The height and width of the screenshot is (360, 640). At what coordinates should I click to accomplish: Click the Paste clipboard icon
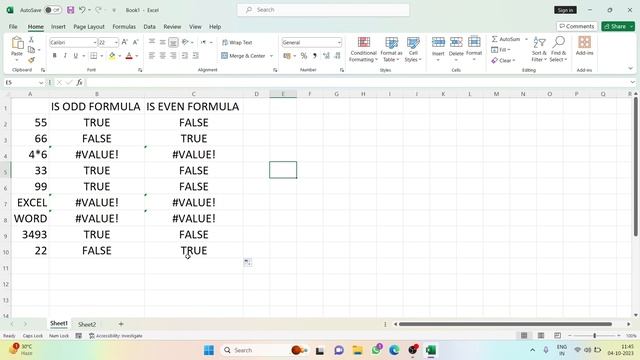[x=17, y=42]
